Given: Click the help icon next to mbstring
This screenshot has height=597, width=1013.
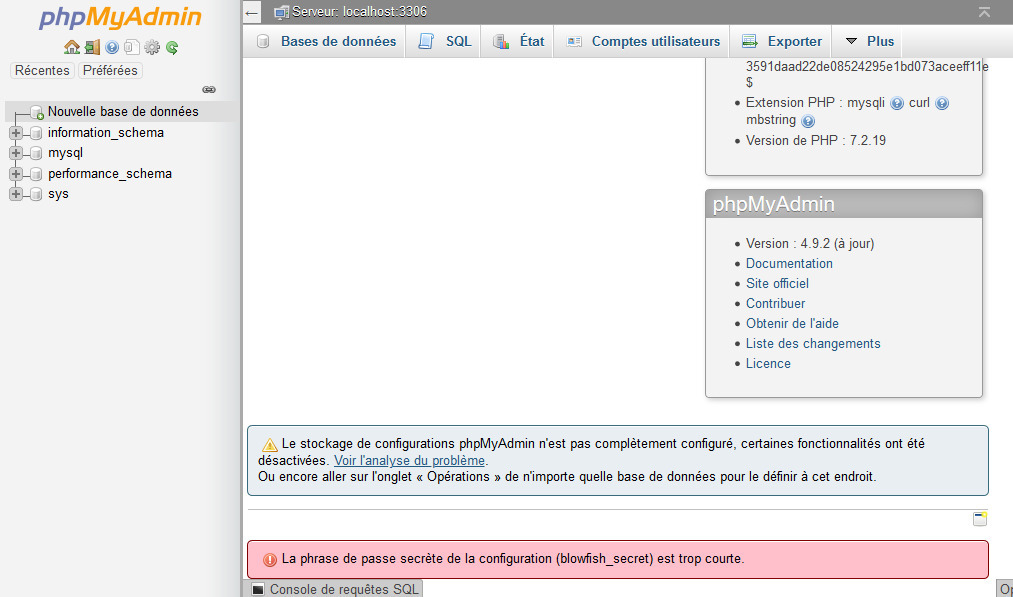Looking at the screenshot, I should click(x=808, y=121).
